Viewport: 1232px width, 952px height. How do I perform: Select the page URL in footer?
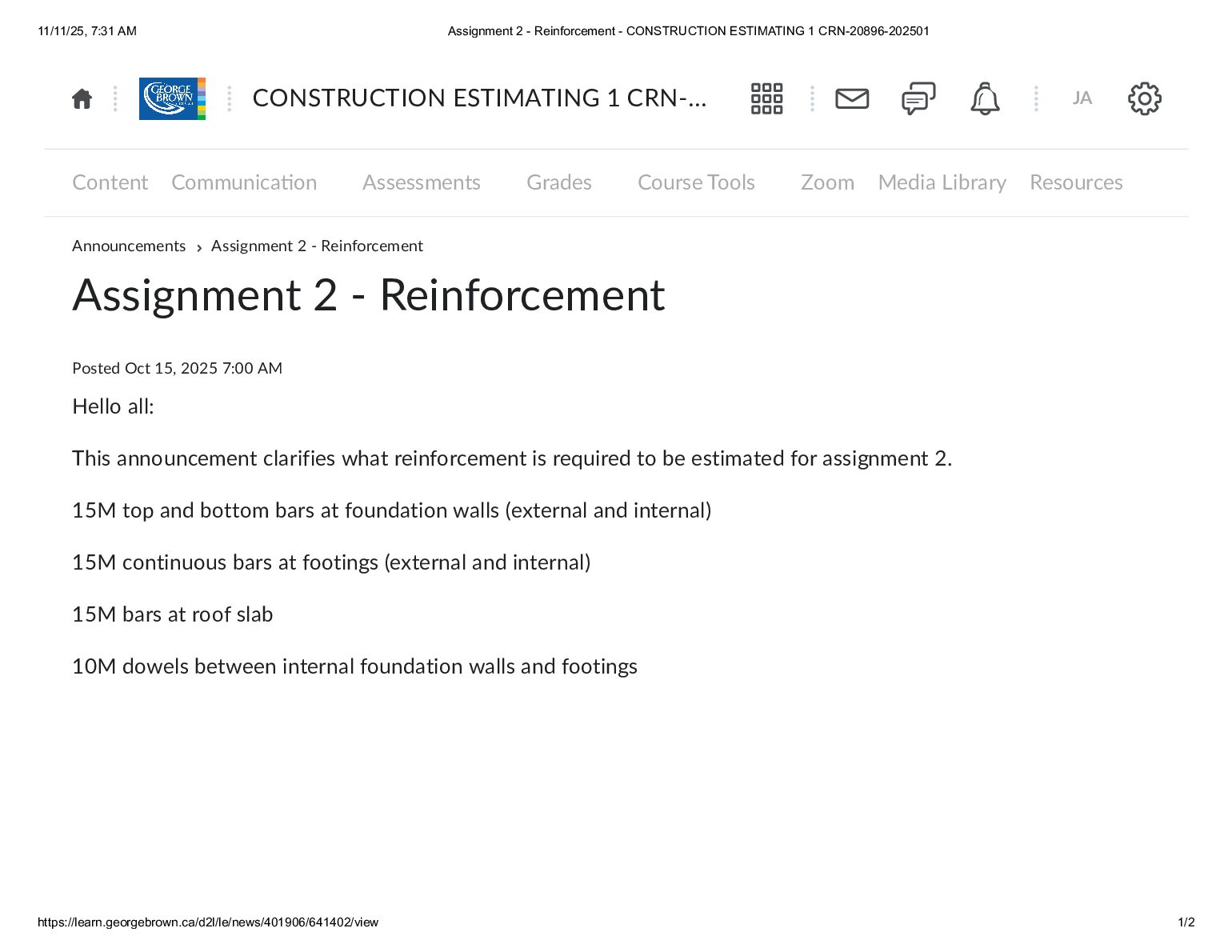(x=208, y=922)
